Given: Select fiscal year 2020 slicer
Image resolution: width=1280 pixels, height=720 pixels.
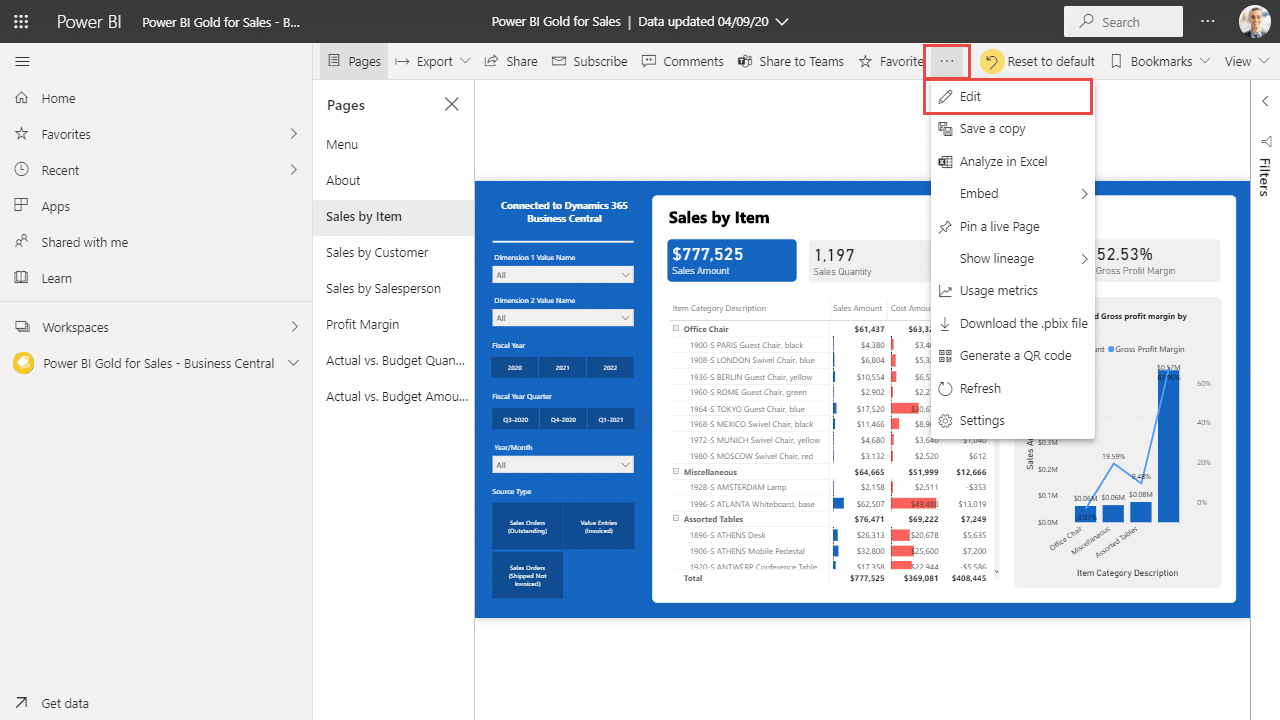Looking at the screenshot, I should tap(515, 368).
